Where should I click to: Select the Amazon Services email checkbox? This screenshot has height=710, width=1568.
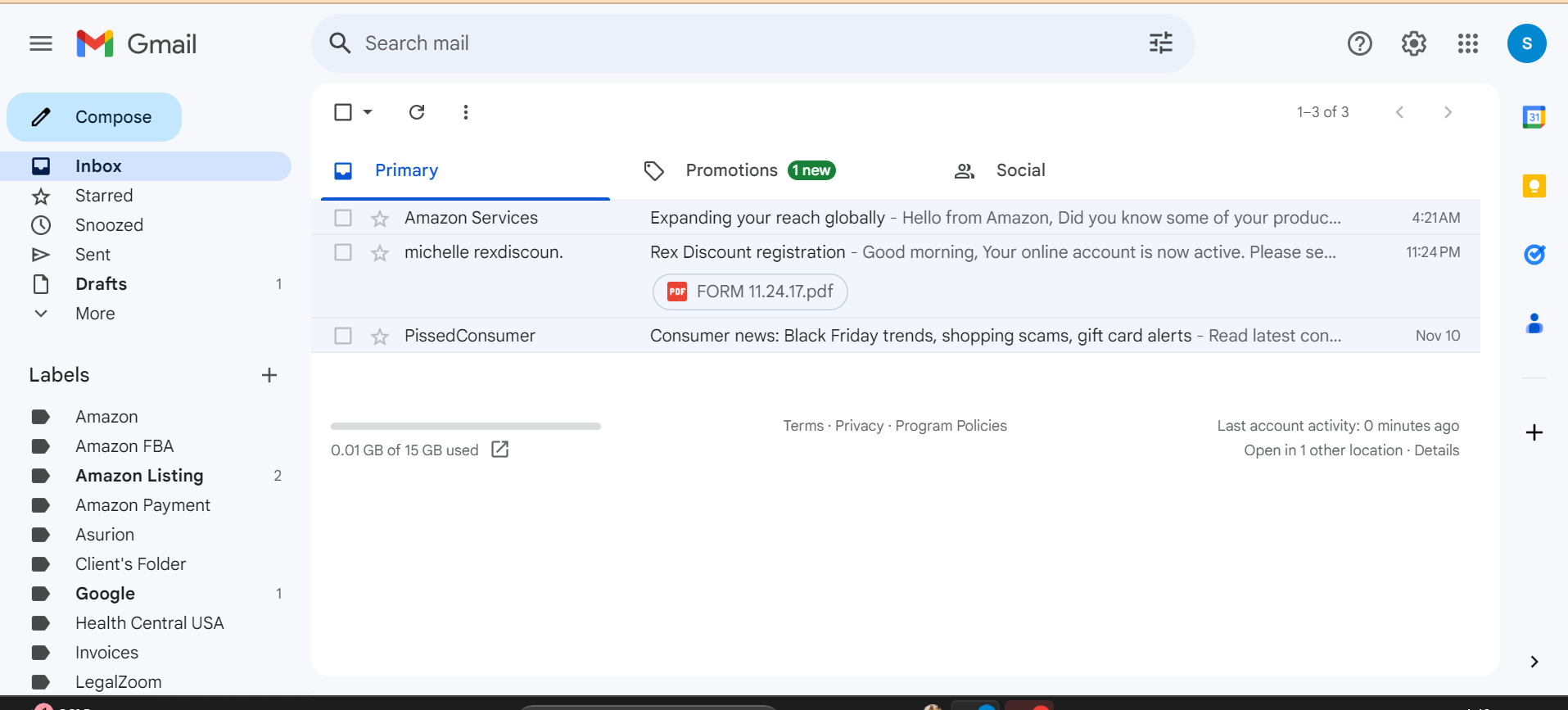click(343, 218)
